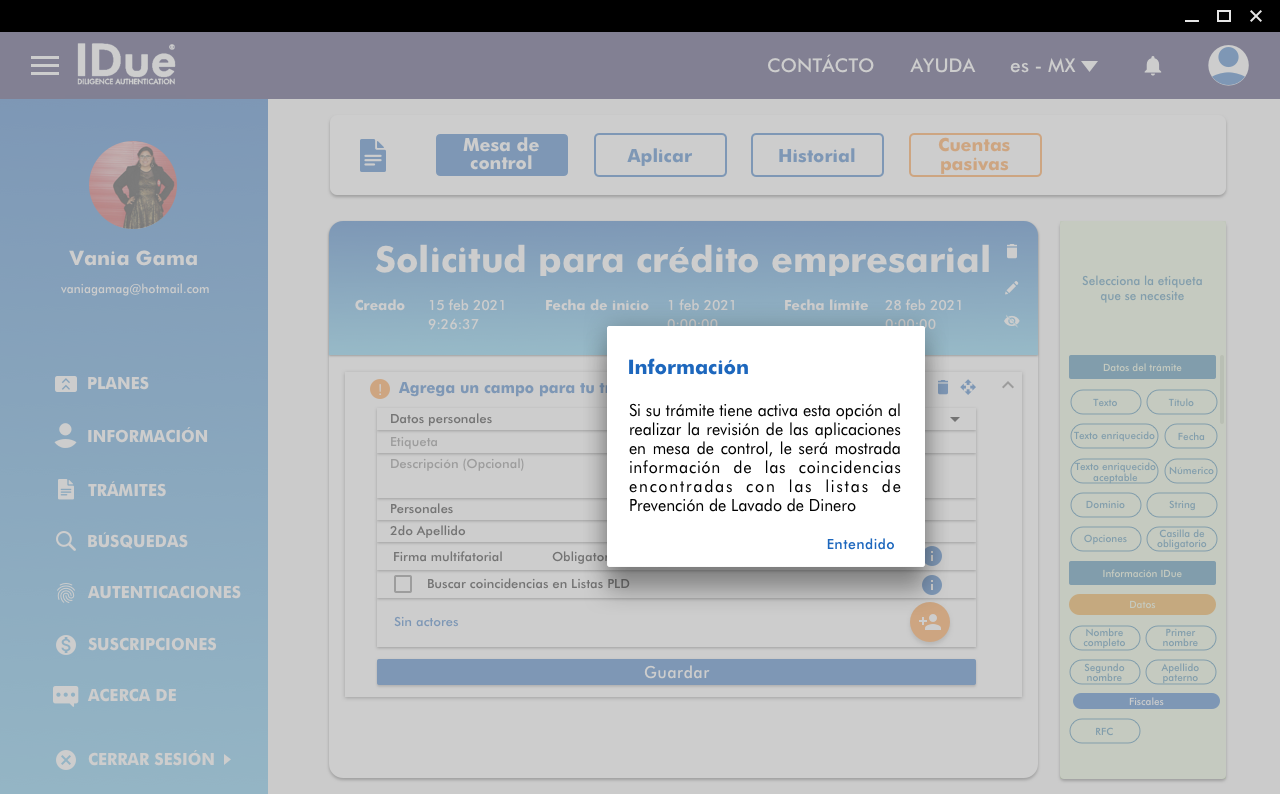Check Buscar coincidencias en Listas PLD box
The image size is (1280, 794).
(403, 584)
